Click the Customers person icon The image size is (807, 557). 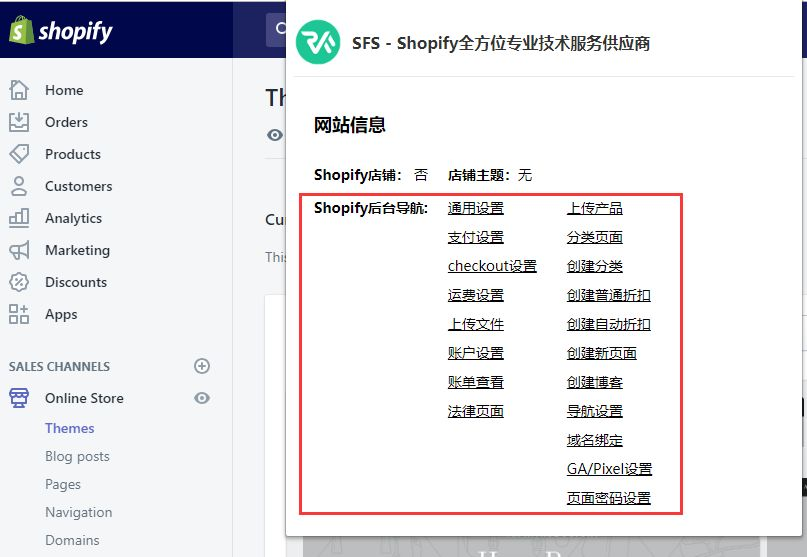pyautogui.click(x=19, y=186)
